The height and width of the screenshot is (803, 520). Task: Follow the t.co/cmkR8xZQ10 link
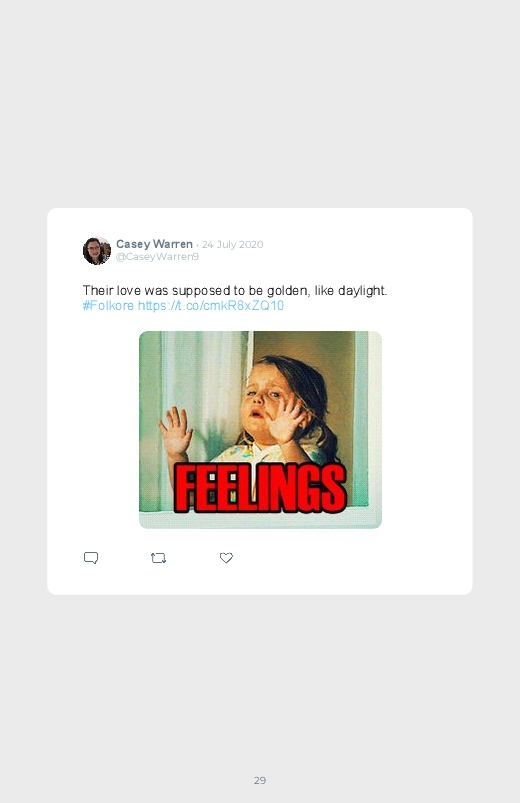[211, 306]
